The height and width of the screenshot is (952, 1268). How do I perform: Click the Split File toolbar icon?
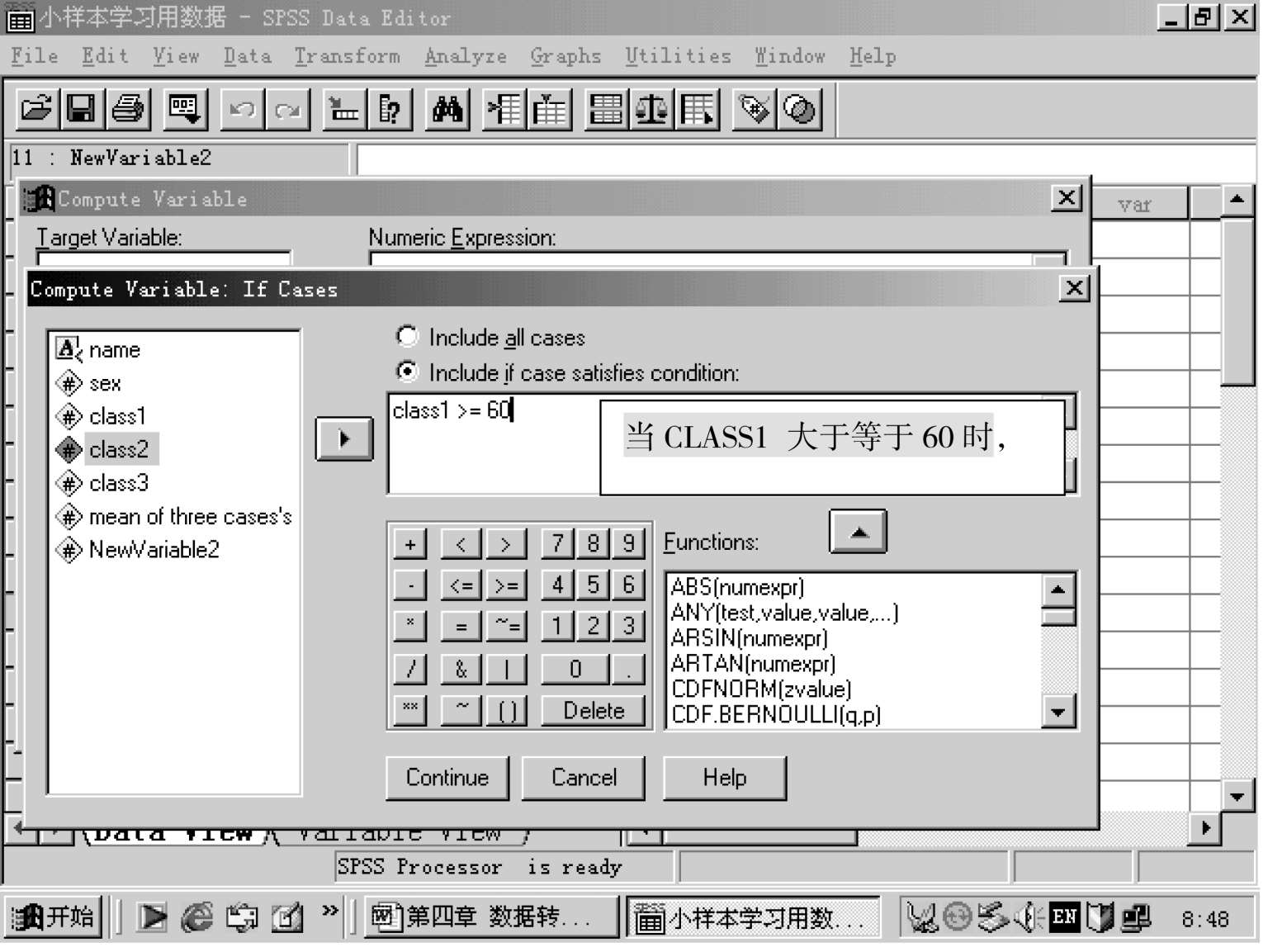click(606, 109)
